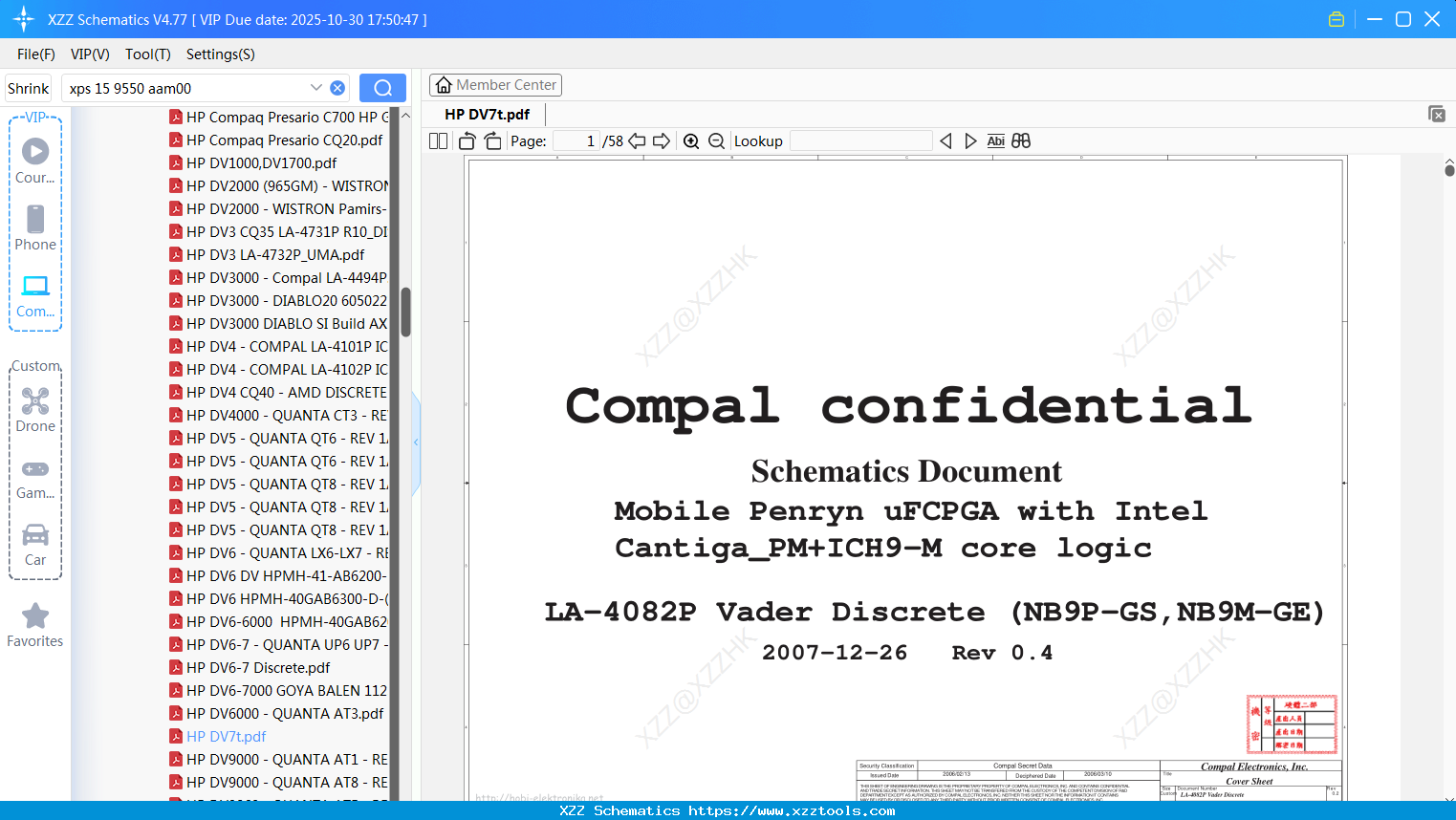Open HP DV6-6000 HPMH-40GAB62 file
1456x820 pixels.
279,621
